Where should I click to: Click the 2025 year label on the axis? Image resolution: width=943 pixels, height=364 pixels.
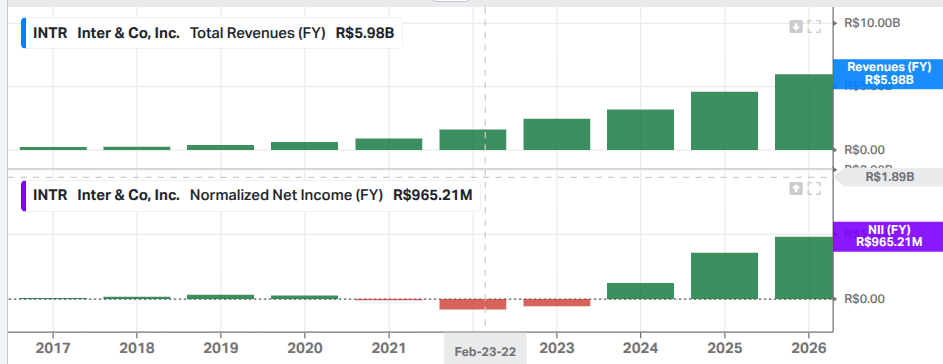(724, 348)
